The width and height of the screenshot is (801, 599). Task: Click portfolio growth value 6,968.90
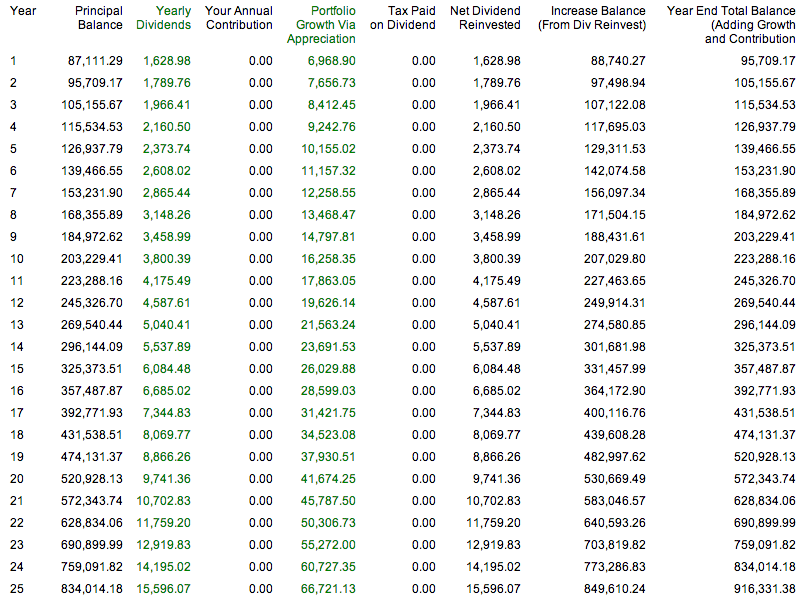click(332, 61)
